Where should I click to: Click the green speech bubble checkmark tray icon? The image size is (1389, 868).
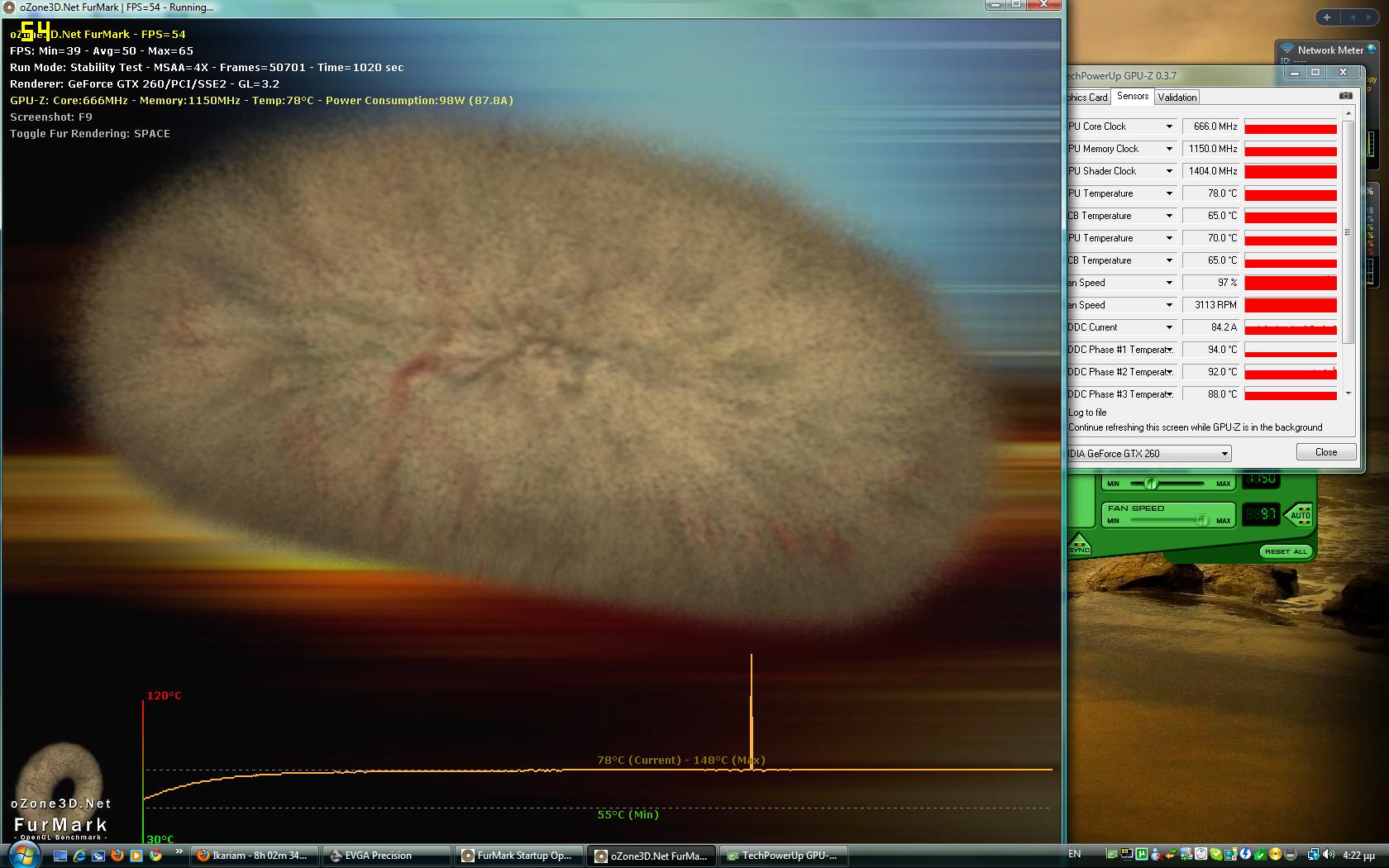point(1216,855)
